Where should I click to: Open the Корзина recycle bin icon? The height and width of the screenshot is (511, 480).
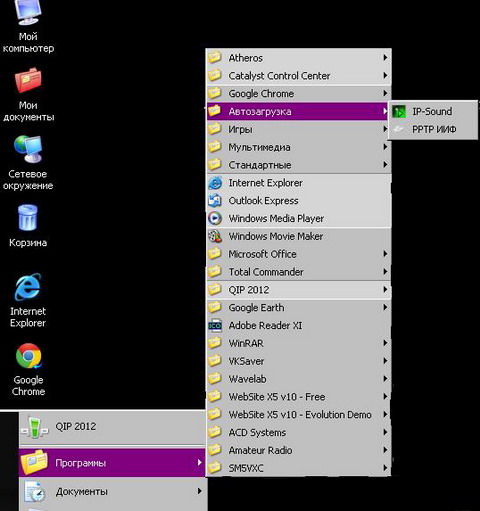click(x=28, y=218)
